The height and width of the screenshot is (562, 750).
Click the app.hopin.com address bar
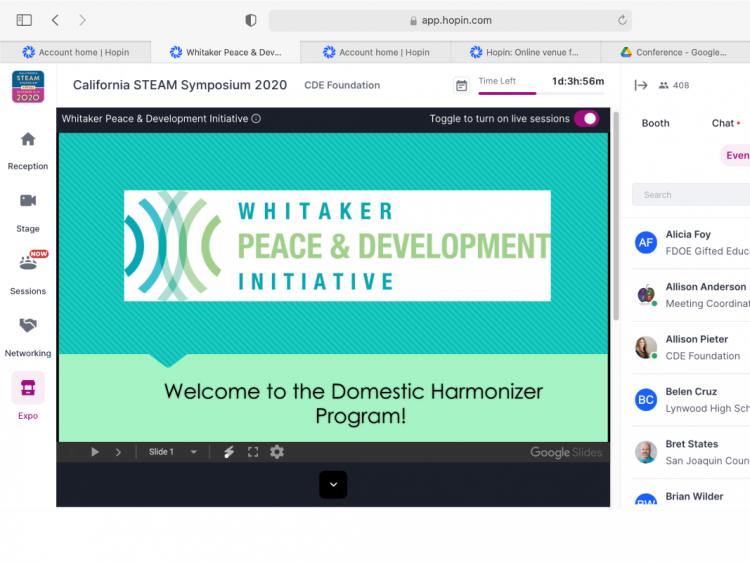(x=450, y=20)
